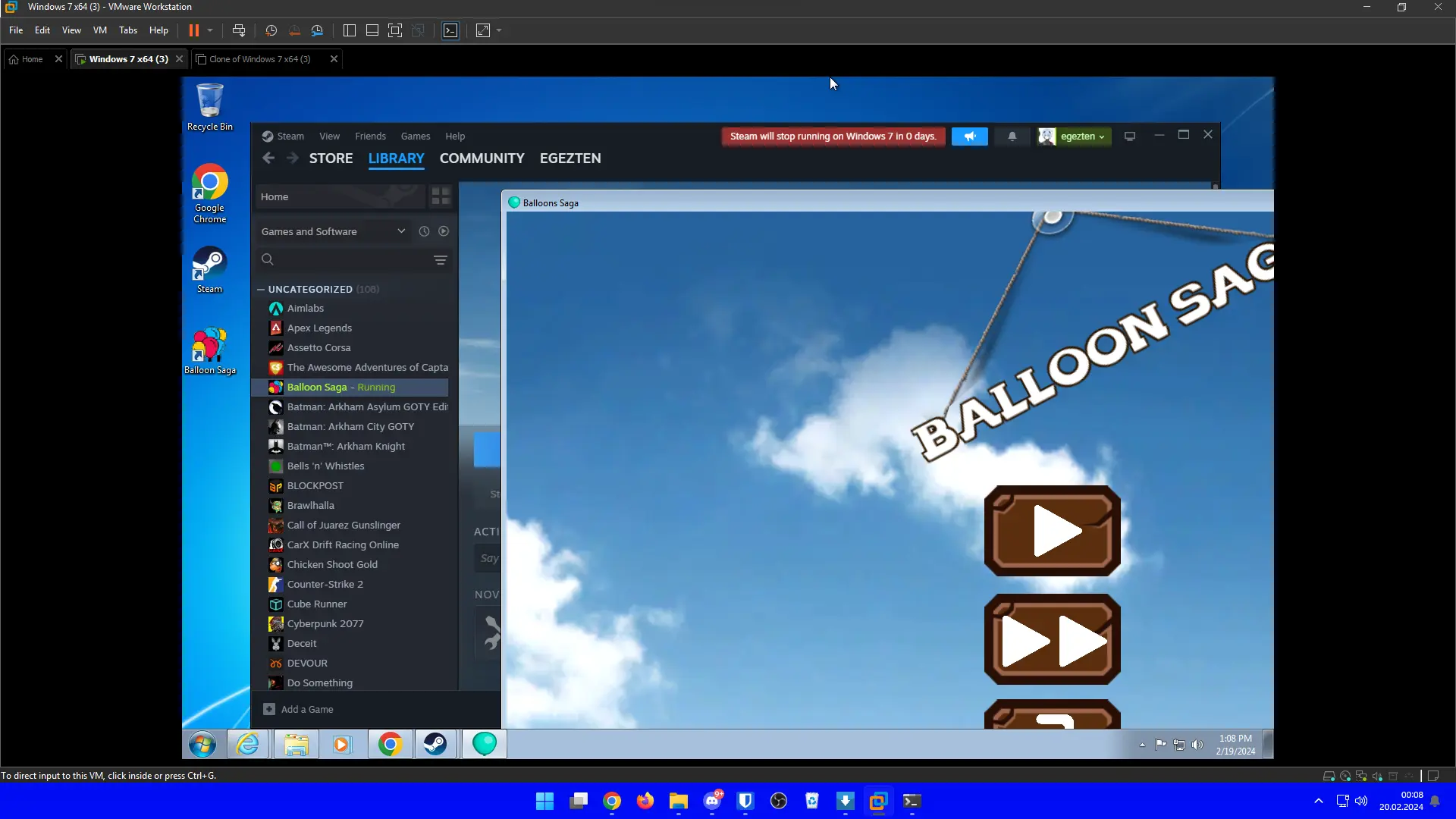The image size is (1456, 819).
Task: Close the Clone of Windows 7 x64 tab
Action: (334, 59)
